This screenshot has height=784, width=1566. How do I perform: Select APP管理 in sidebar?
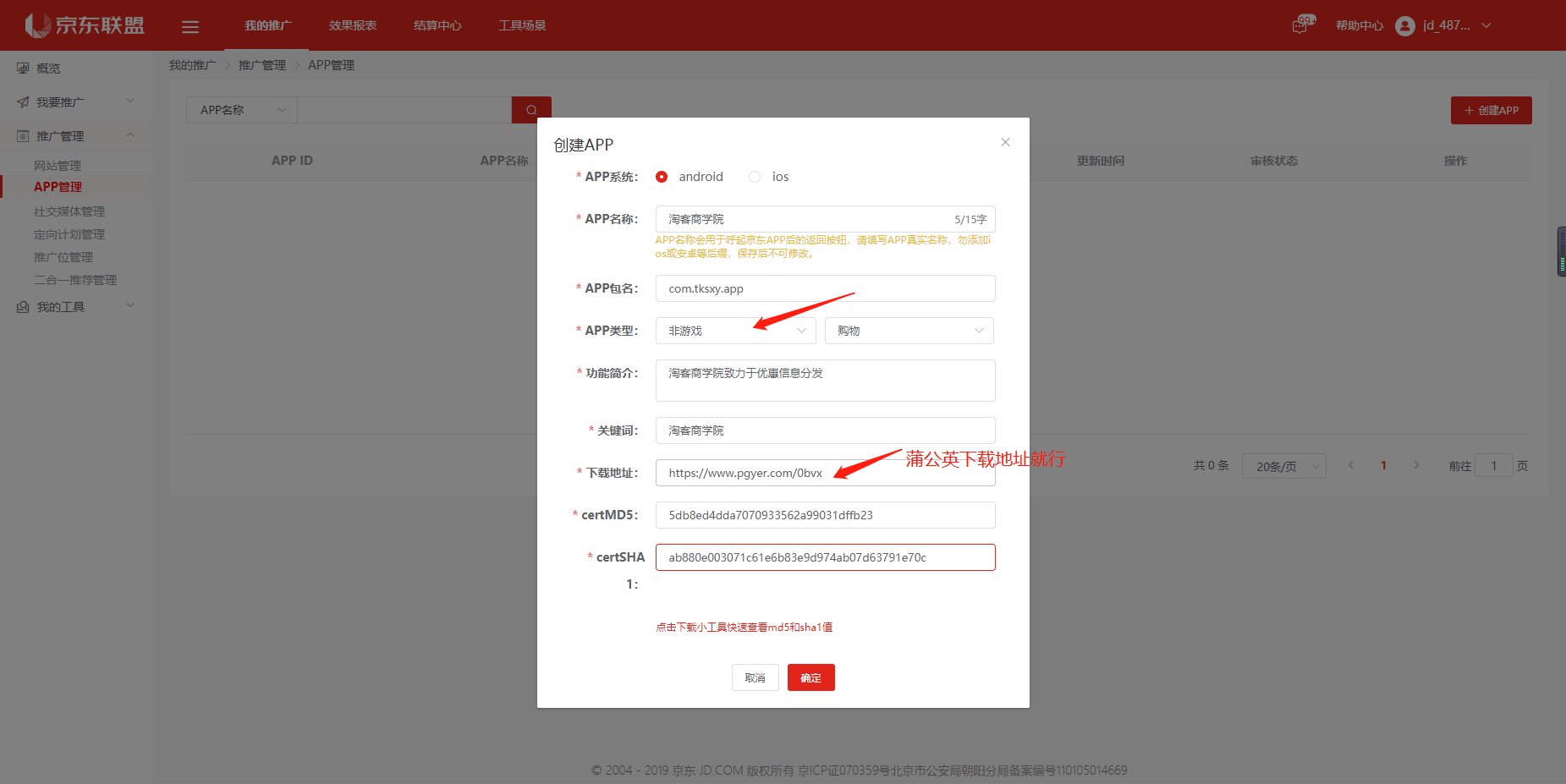[x=58, y=187]
